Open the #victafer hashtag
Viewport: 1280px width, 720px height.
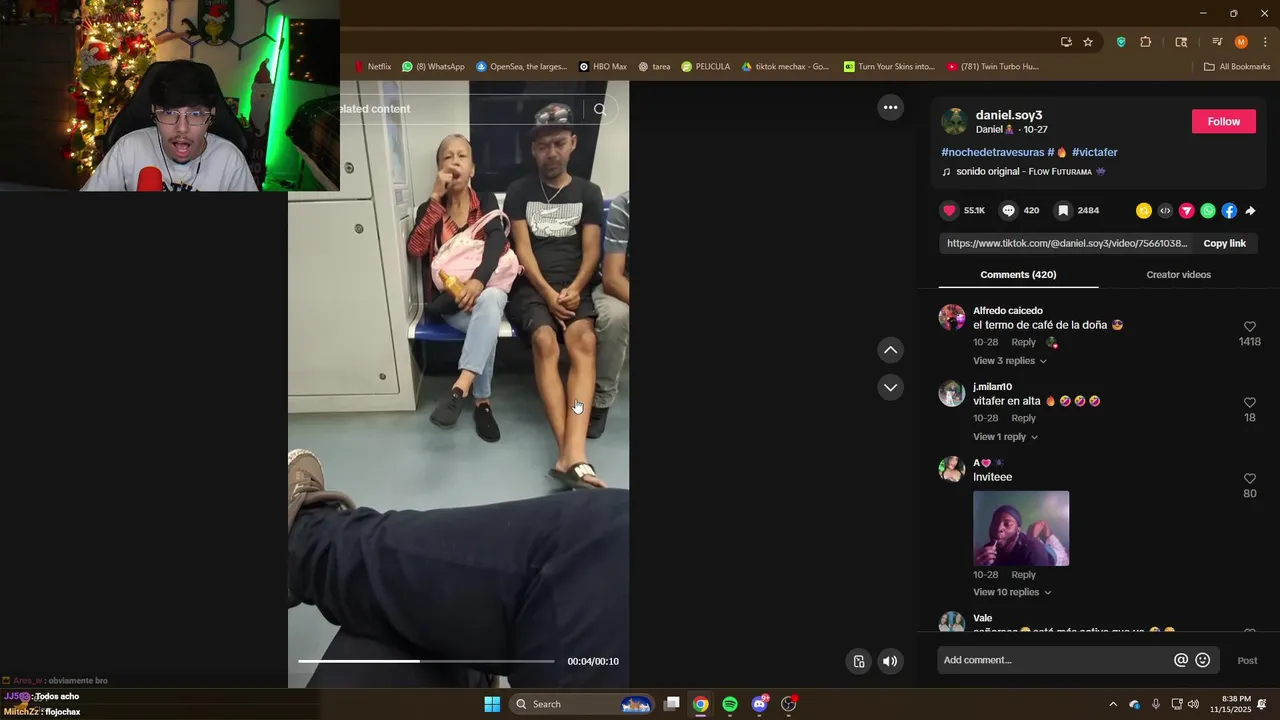click(x=1094, y=152)
